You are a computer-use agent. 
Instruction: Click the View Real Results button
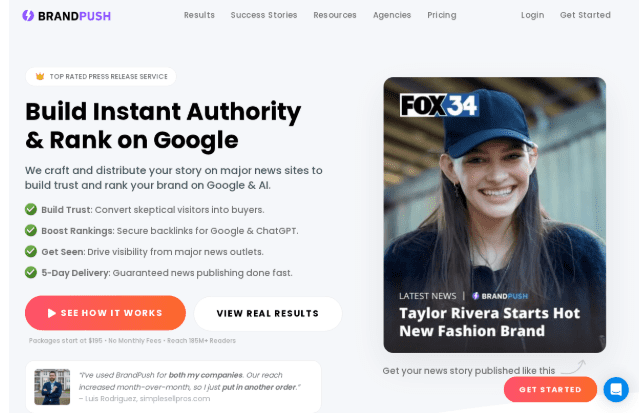click(x=268, y=314)
